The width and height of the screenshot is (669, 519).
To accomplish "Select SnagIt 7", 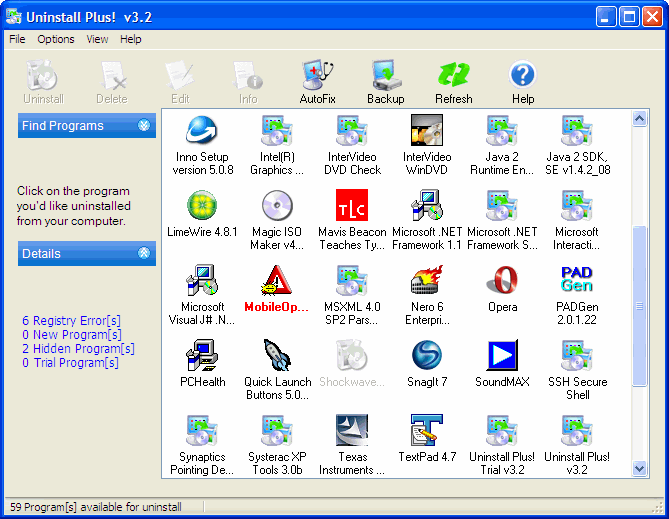I will tap(427, 363).
